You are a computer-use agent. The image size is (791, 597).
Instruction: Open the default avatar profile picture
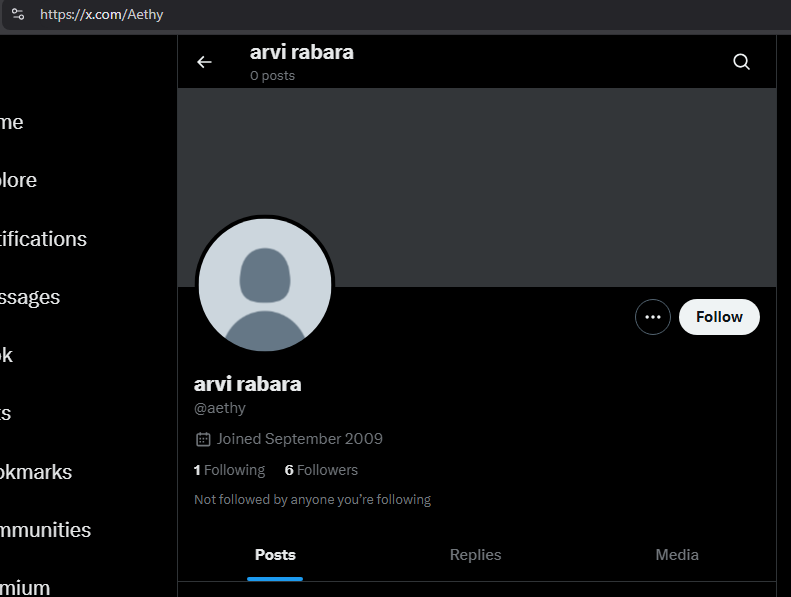tap(265, 285)
